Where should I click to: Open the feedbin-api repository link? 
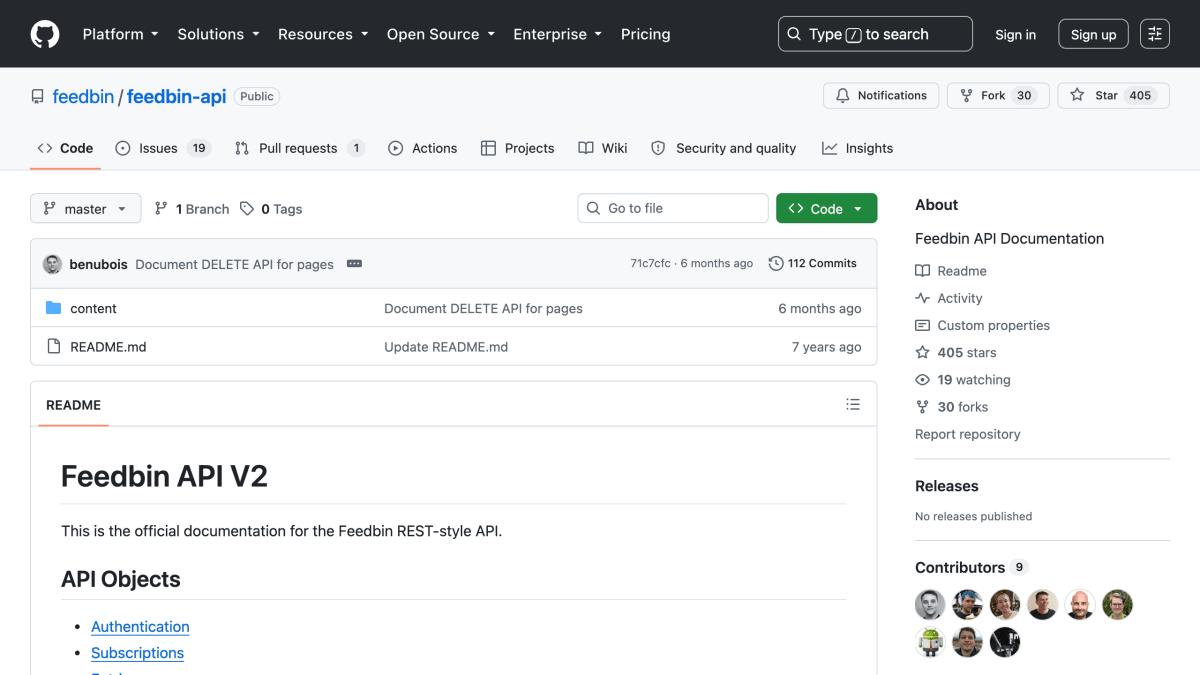click(176, 97)
